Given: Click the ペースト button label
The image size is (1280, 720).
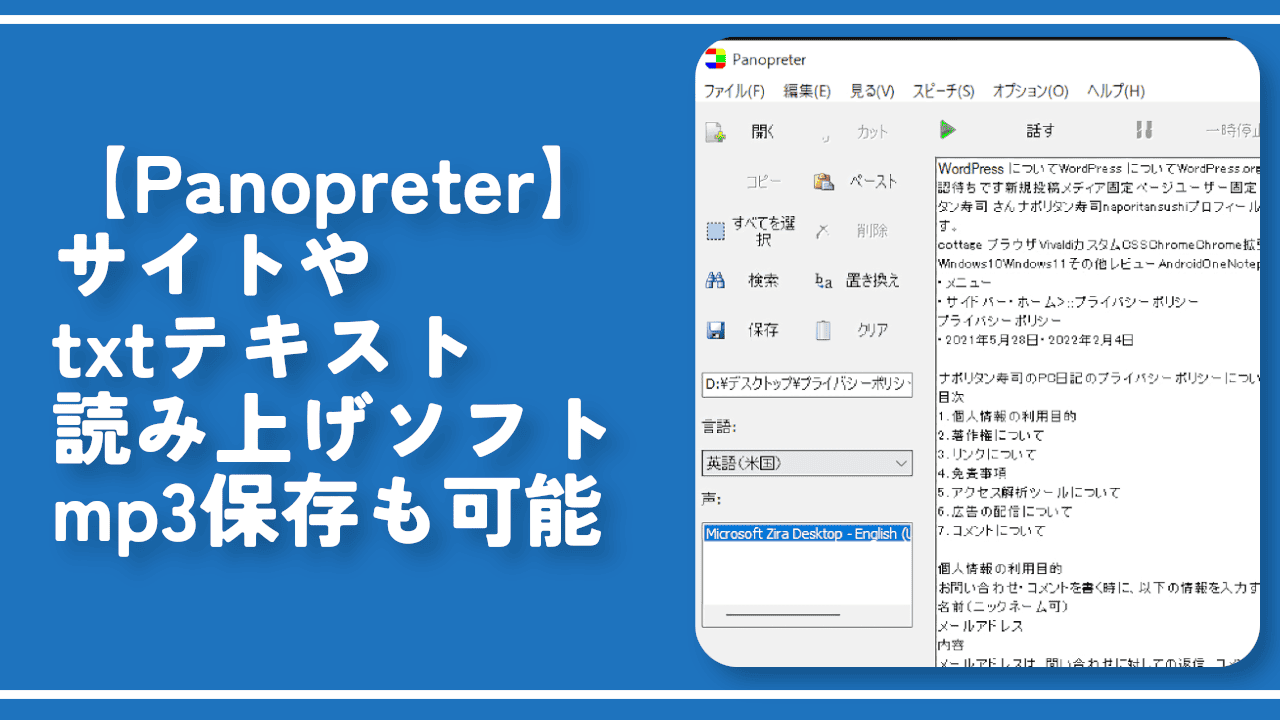Looking at the screenshot, I should coord(873,182).
